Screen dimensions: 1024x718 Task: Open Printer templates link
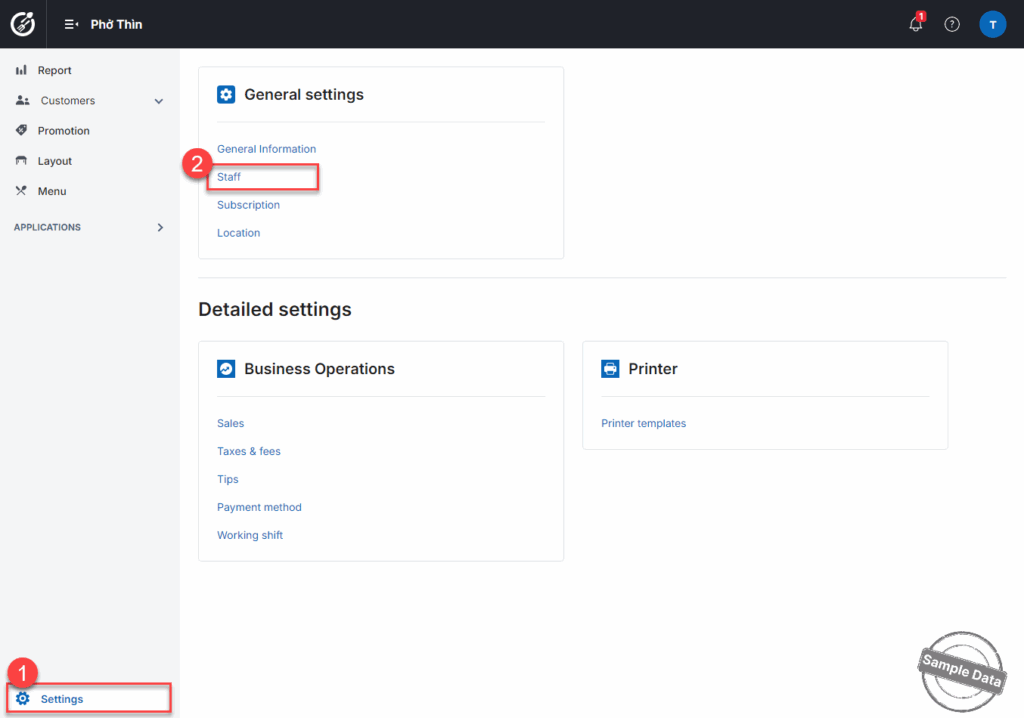coord(643,423)
